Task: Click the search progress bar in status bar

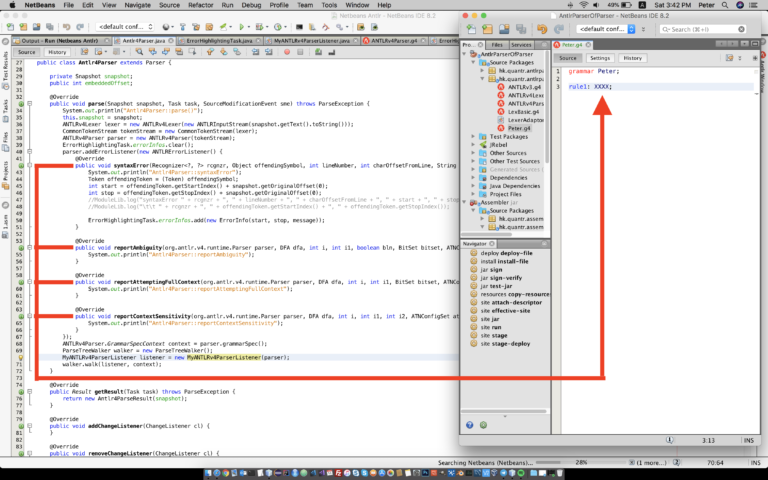Action: click(580, 462)
